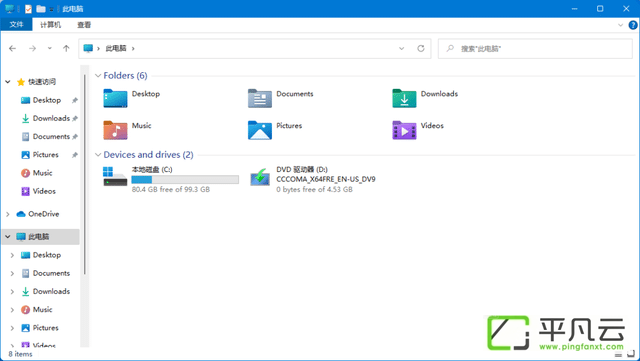Open the Videos folder icon in main pane
This screenshot has width=640, height=361.
(404, 130)
